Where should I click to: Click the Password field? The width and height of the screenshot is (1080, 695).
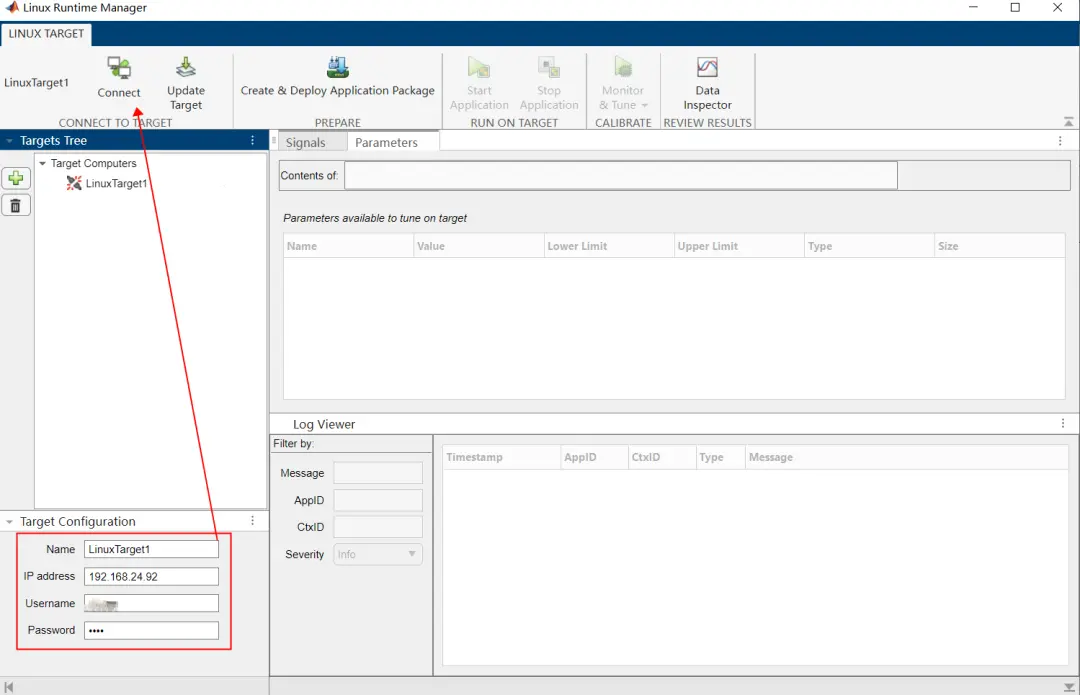[152, 630]
